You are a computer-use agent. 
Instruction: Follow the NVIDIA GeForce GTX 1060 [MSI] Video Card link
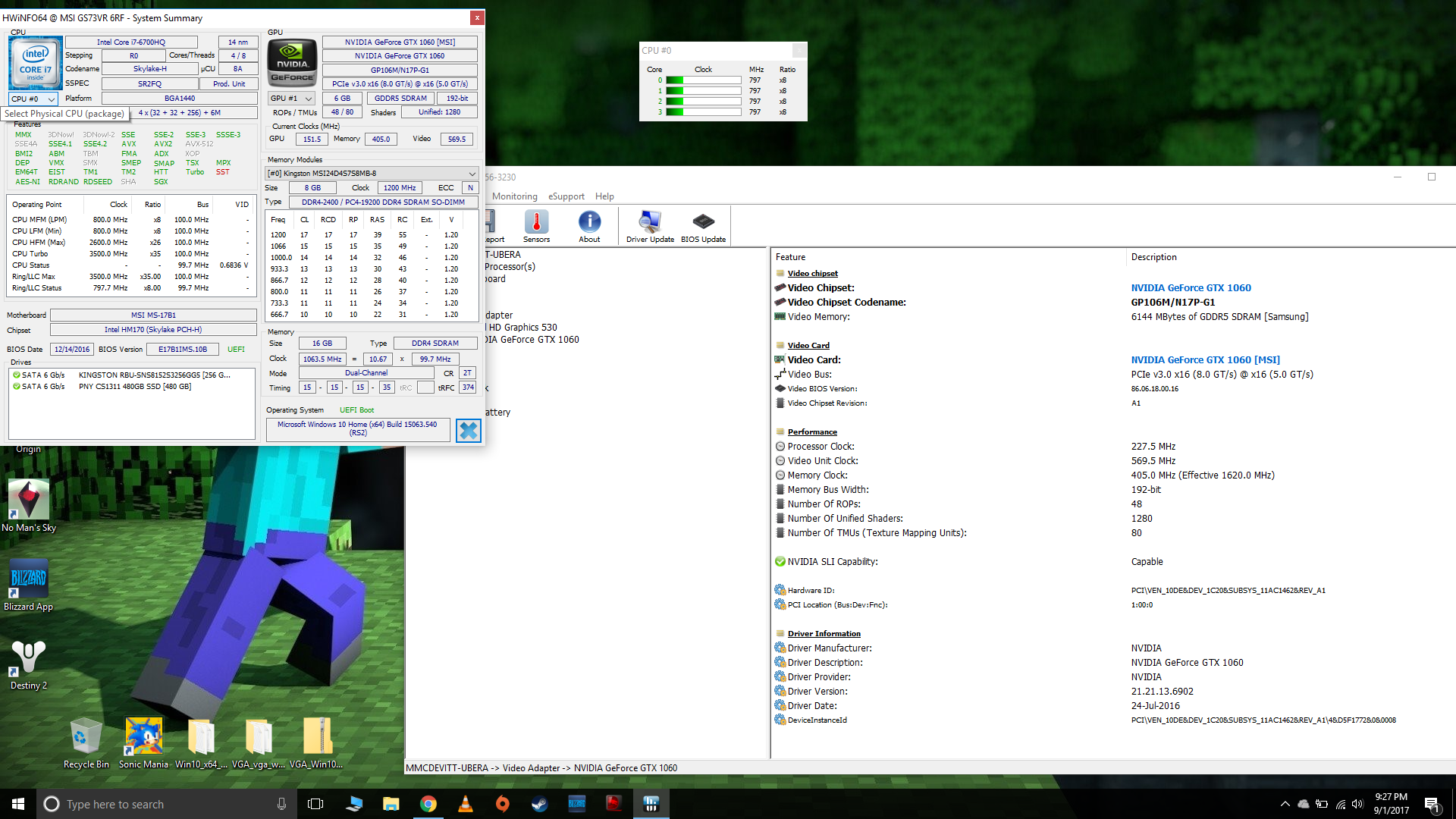(x=1205, y=359)
